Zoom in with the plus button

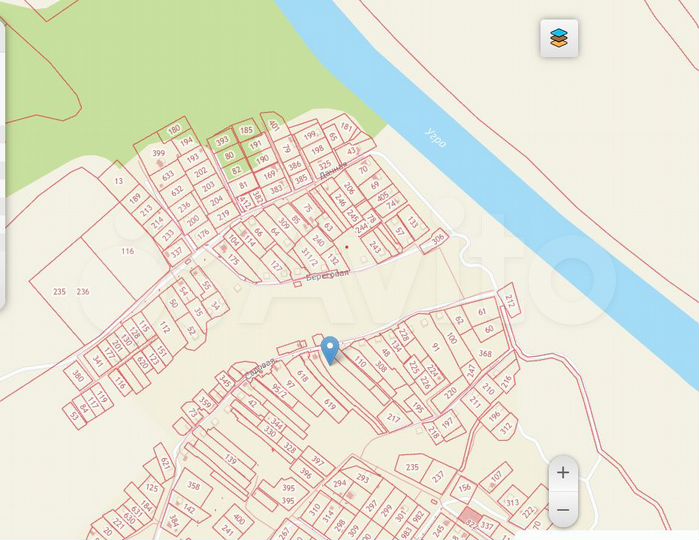tap(563, 473)
